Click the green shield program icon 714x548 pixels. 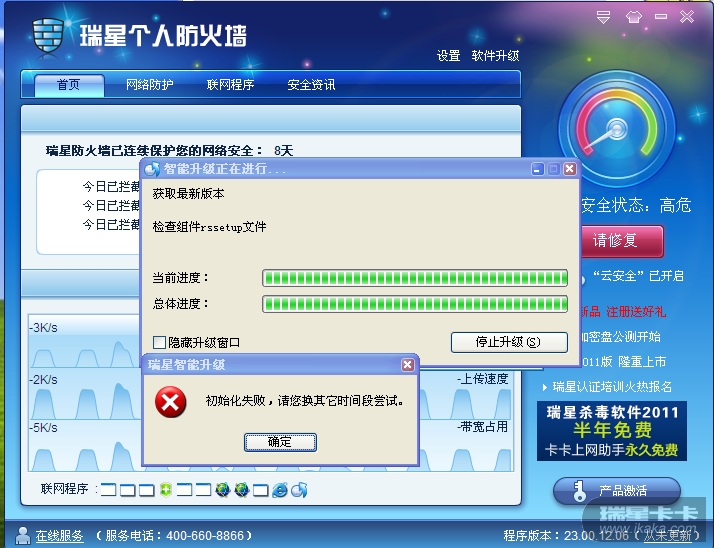(166, 490)
